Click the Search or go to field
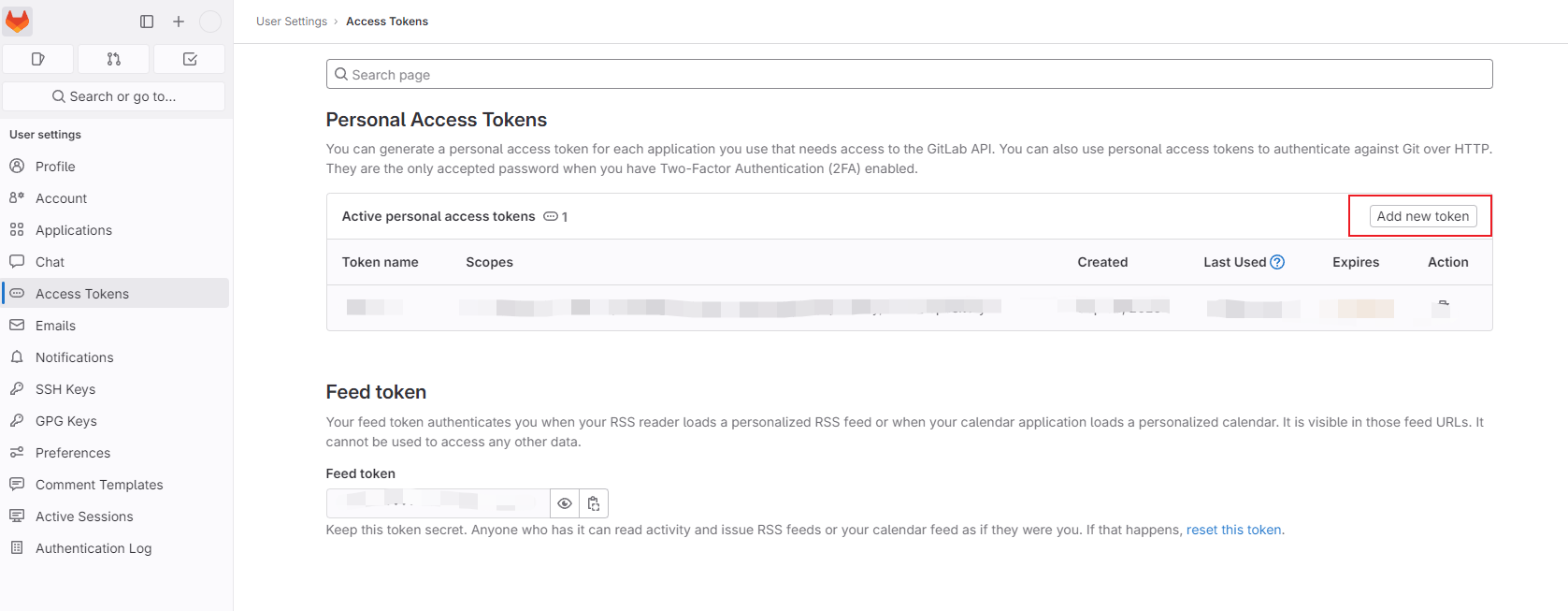1568x611 pixels. coord(113,95)
